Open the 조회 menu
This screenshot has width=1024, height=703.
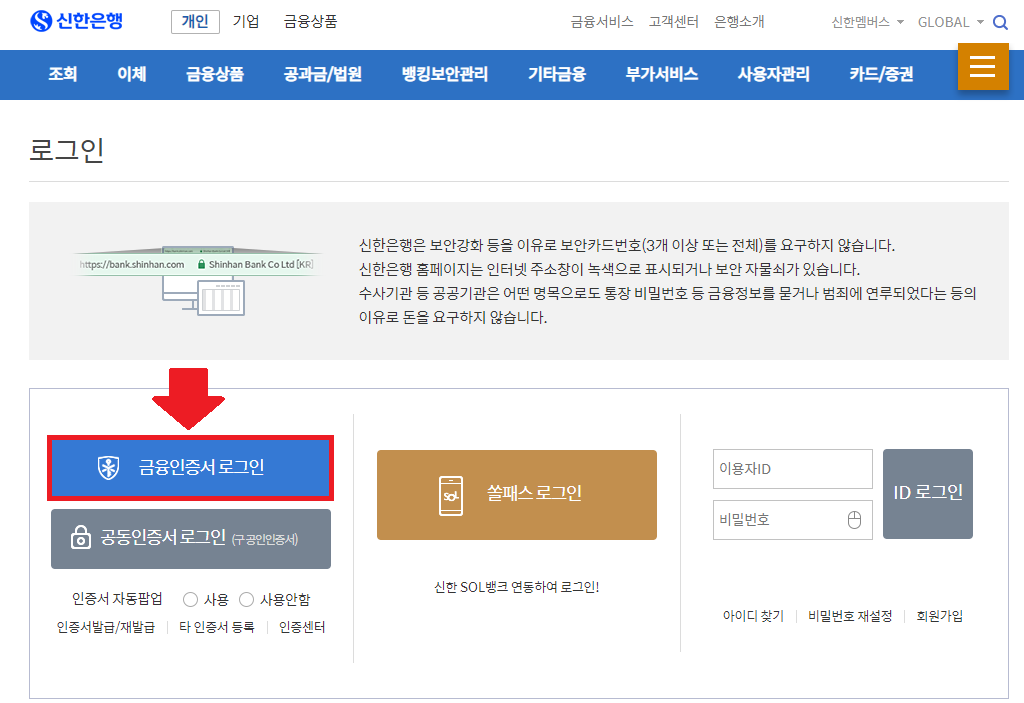[x=63, y=74]
